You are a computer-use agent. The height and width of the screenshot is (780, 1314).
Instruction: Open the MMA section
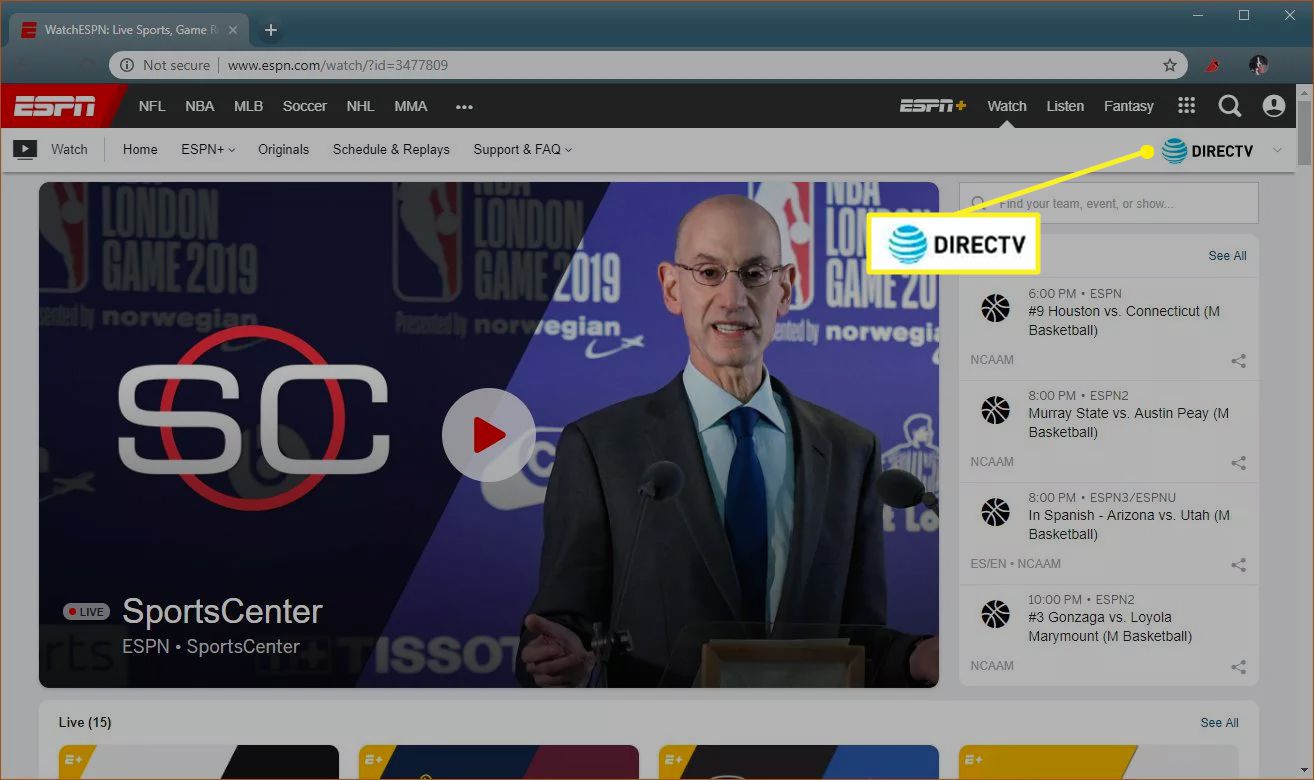click(x=411, y=106)
